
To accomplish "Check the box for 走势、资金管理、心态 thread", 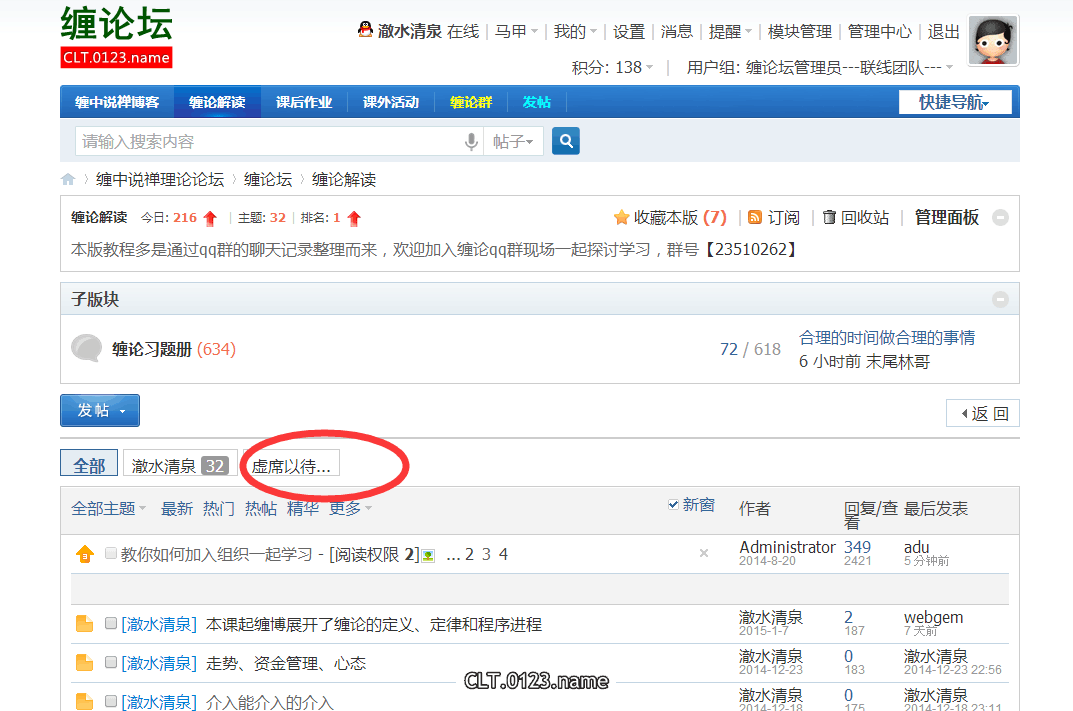I will click(111, 662).
